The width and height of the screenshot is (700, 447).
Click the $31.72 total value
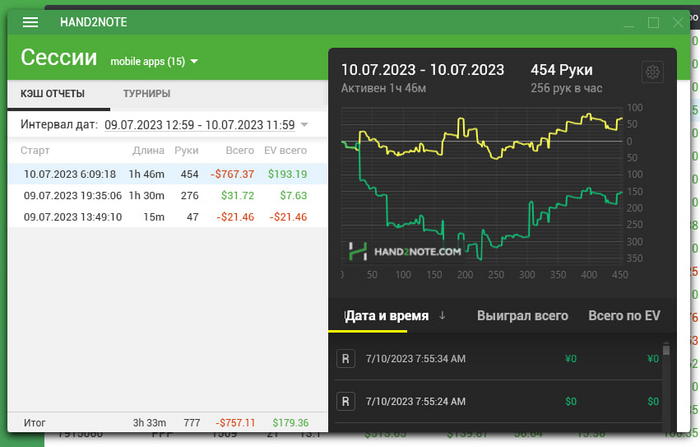238,196
